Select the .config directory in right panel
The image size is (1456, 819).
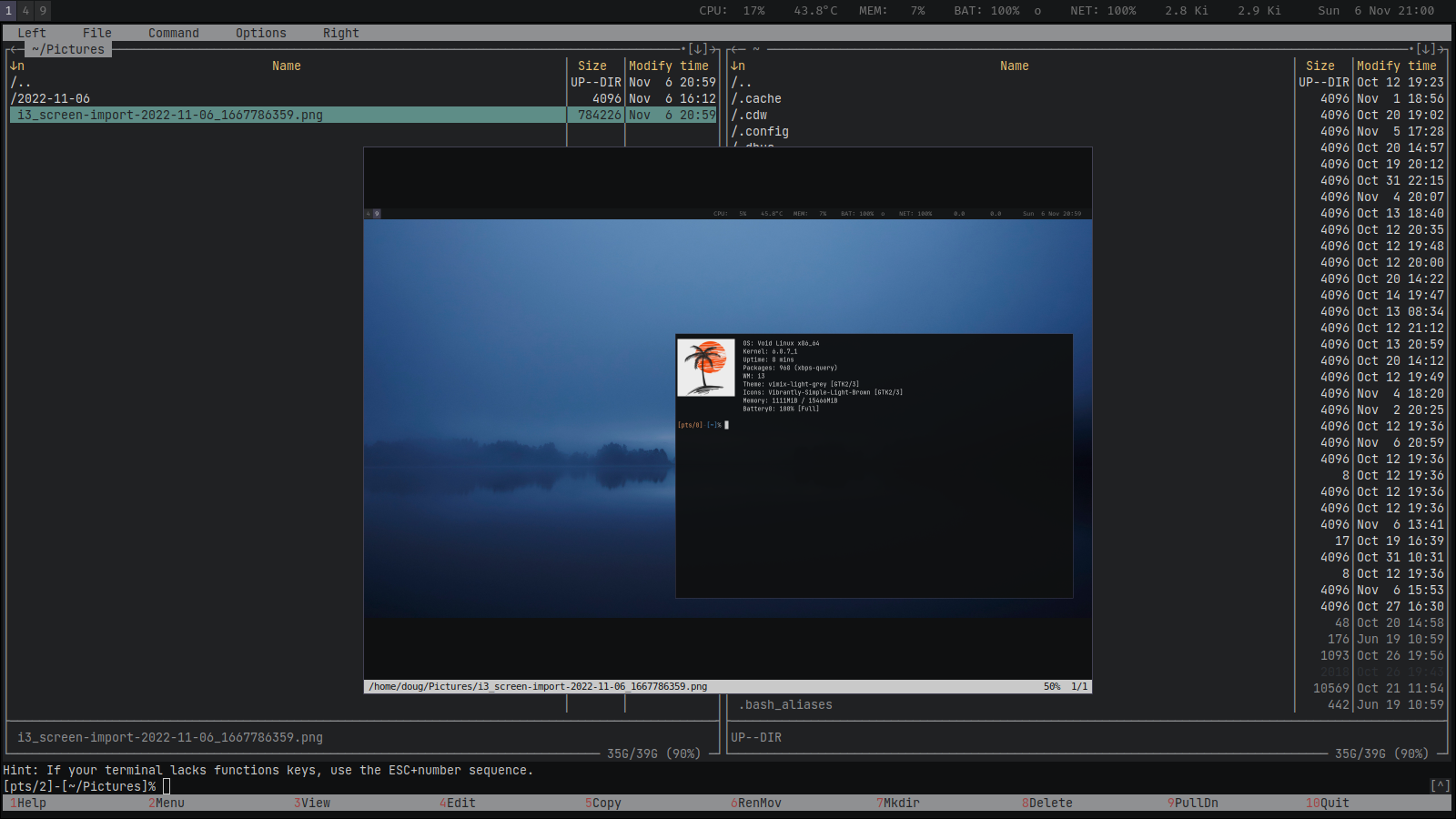[x=763, y=131]
